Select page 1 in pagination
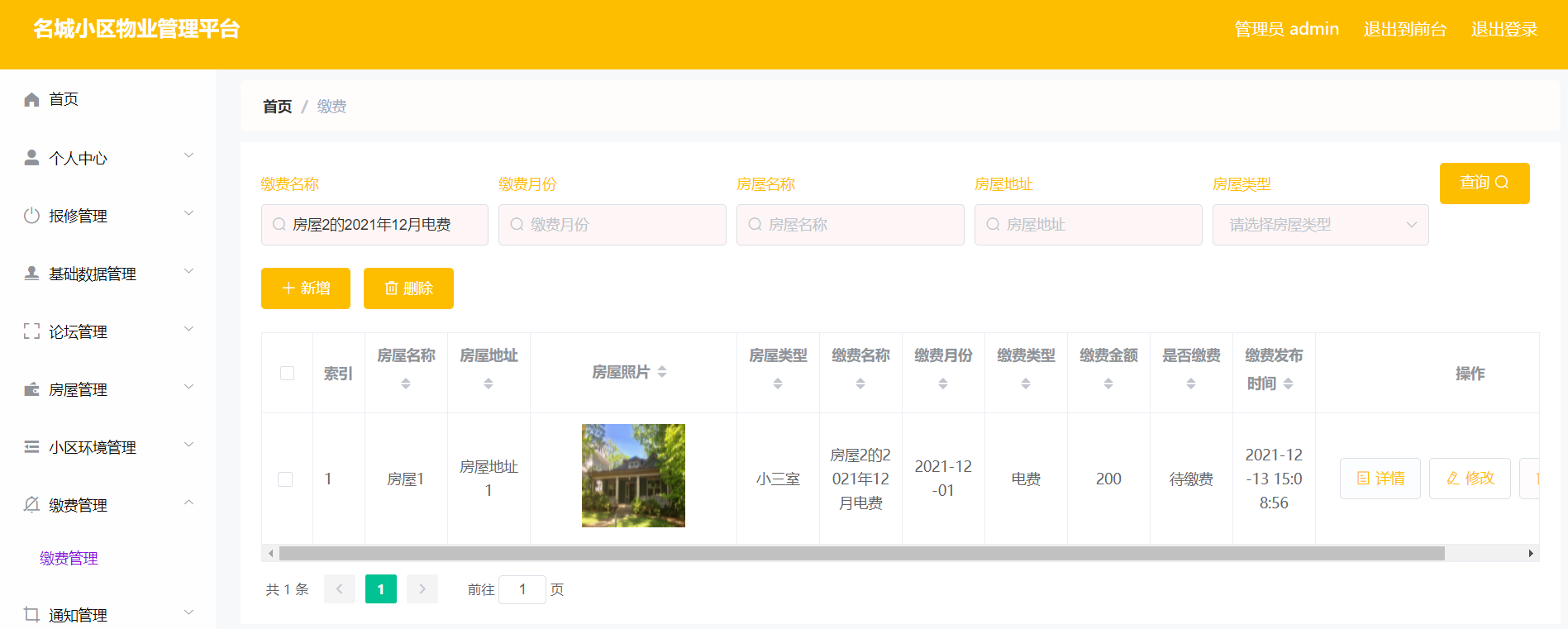 tap(381, 589)
